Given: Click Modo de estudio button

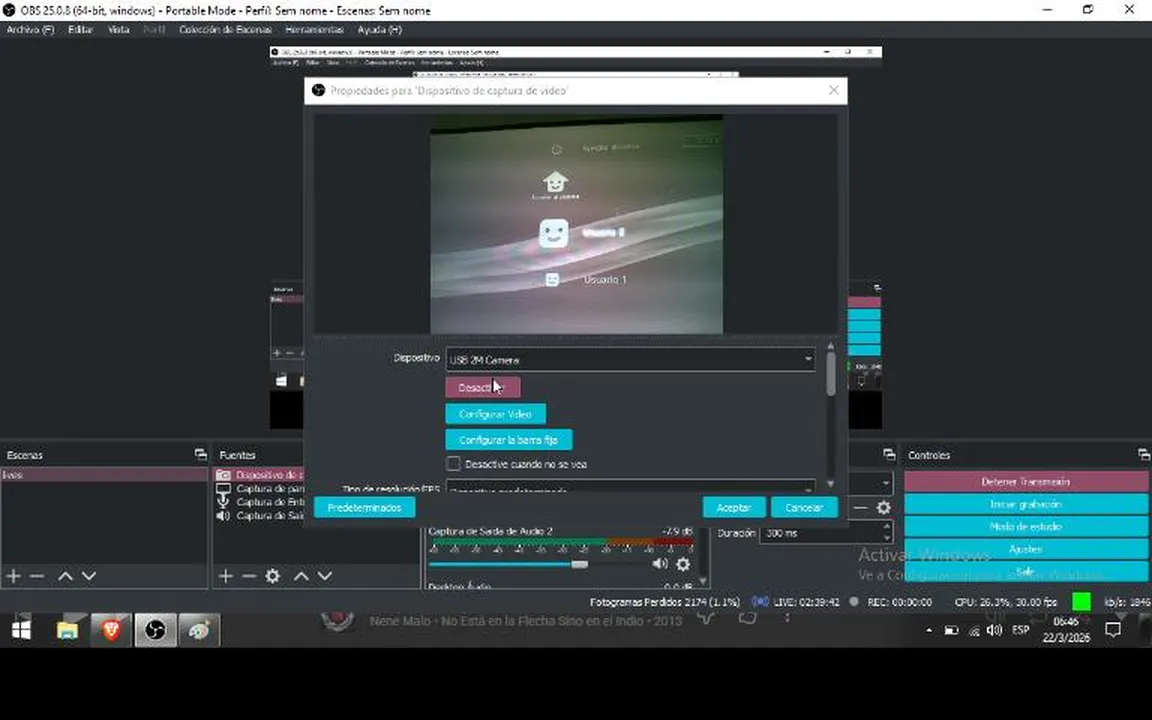Looking at the screenshot, I should 1026,527.
